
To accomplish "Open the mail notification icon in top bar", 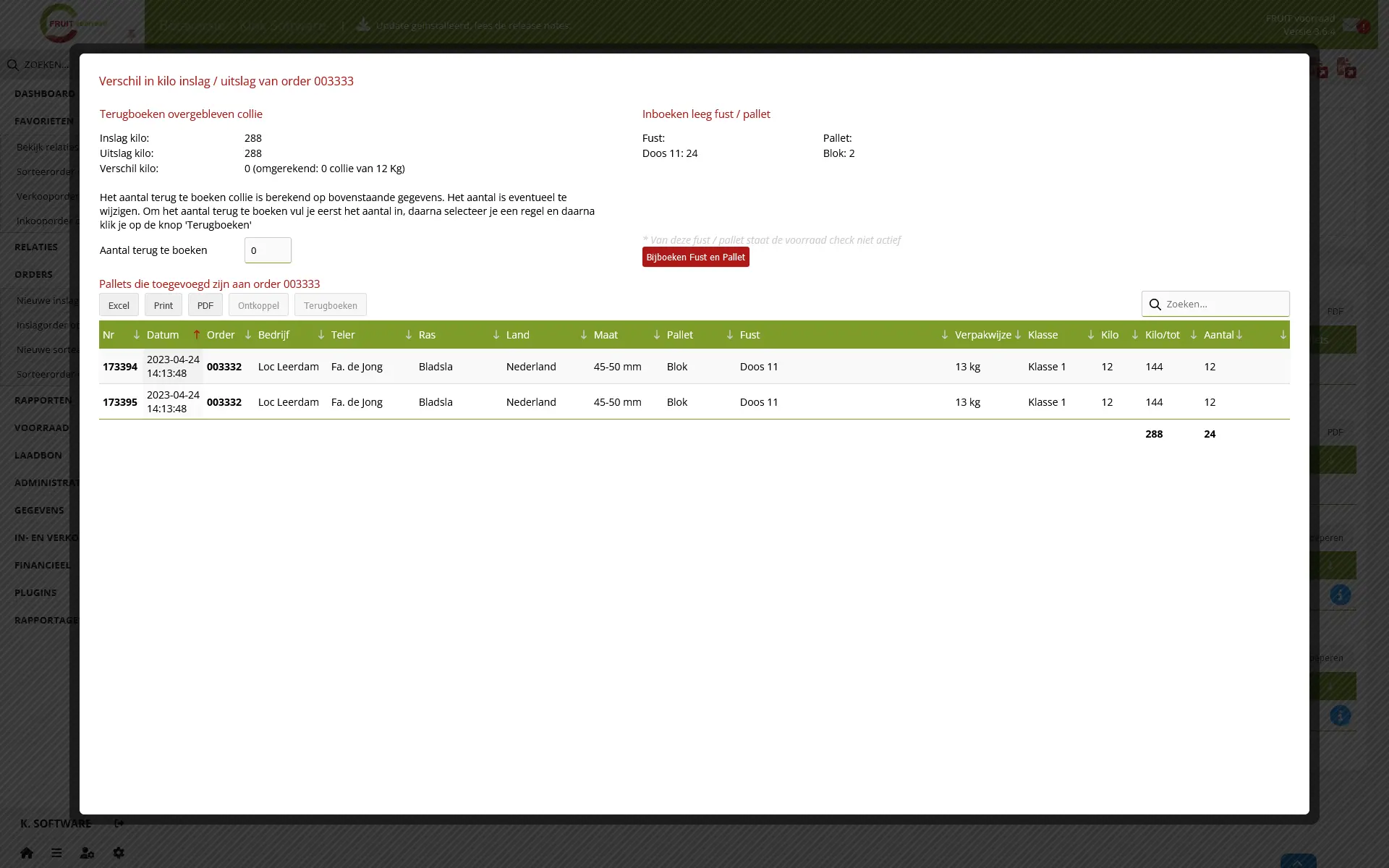I will pyautogui.click(x=1350, y=25).
